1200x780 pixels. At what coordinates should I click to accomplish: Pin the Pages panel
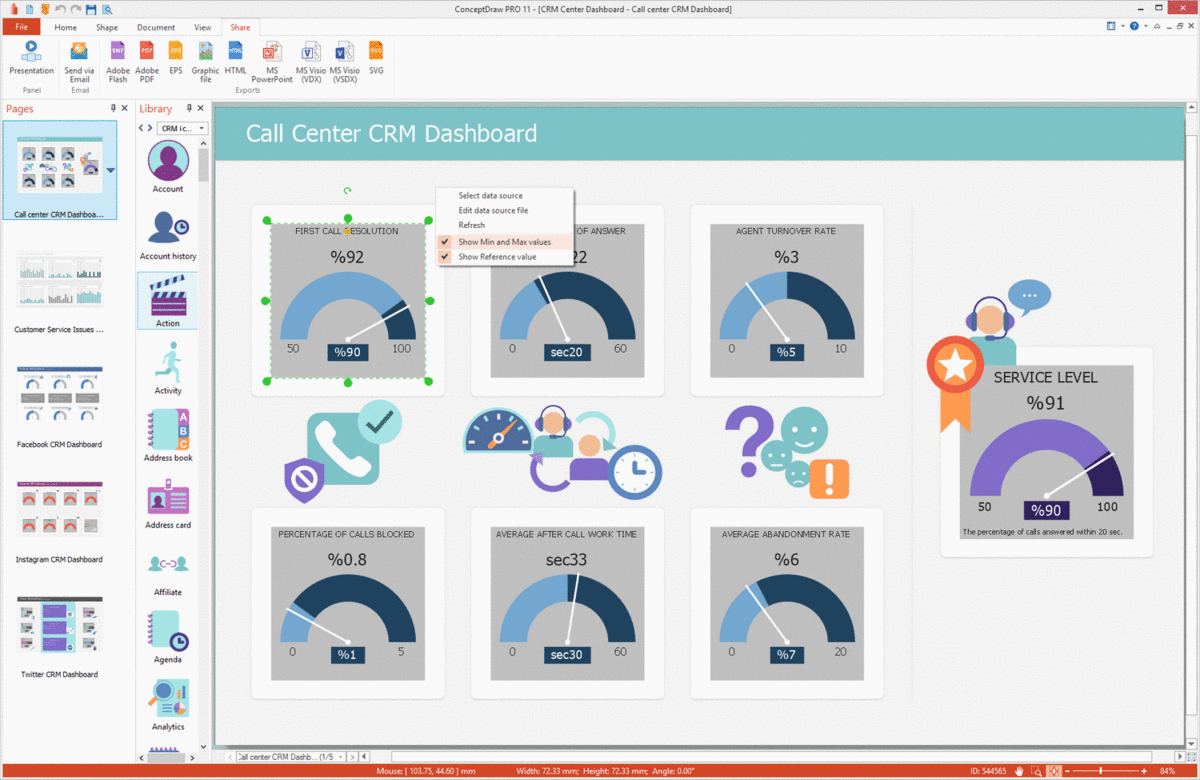112,108
